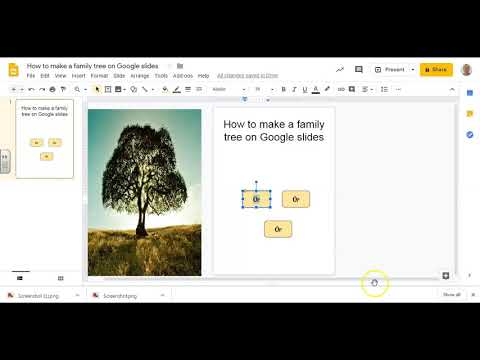The width and height of the screenshot is (480, 360).
Task: Open the options chevron for Screenshot (1).png
Action: point(77,295)
